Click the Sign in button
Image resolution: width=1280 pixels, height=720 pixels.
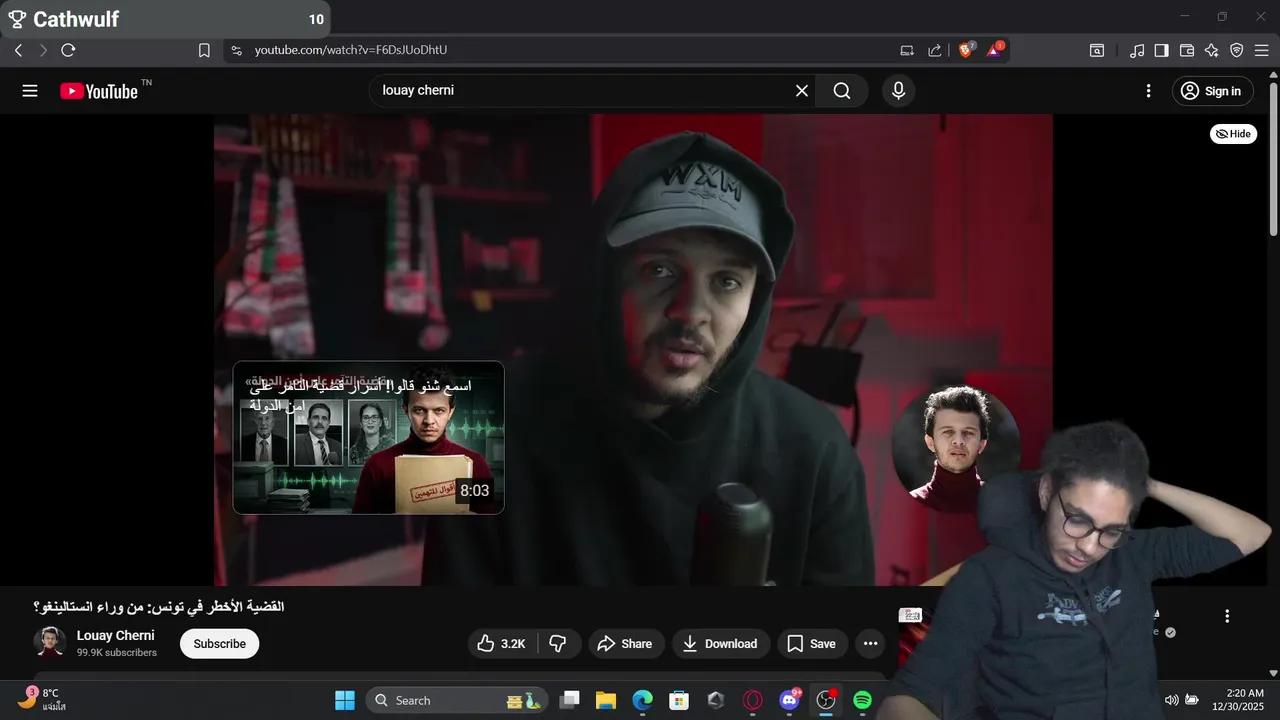[x=1211, y=91]
